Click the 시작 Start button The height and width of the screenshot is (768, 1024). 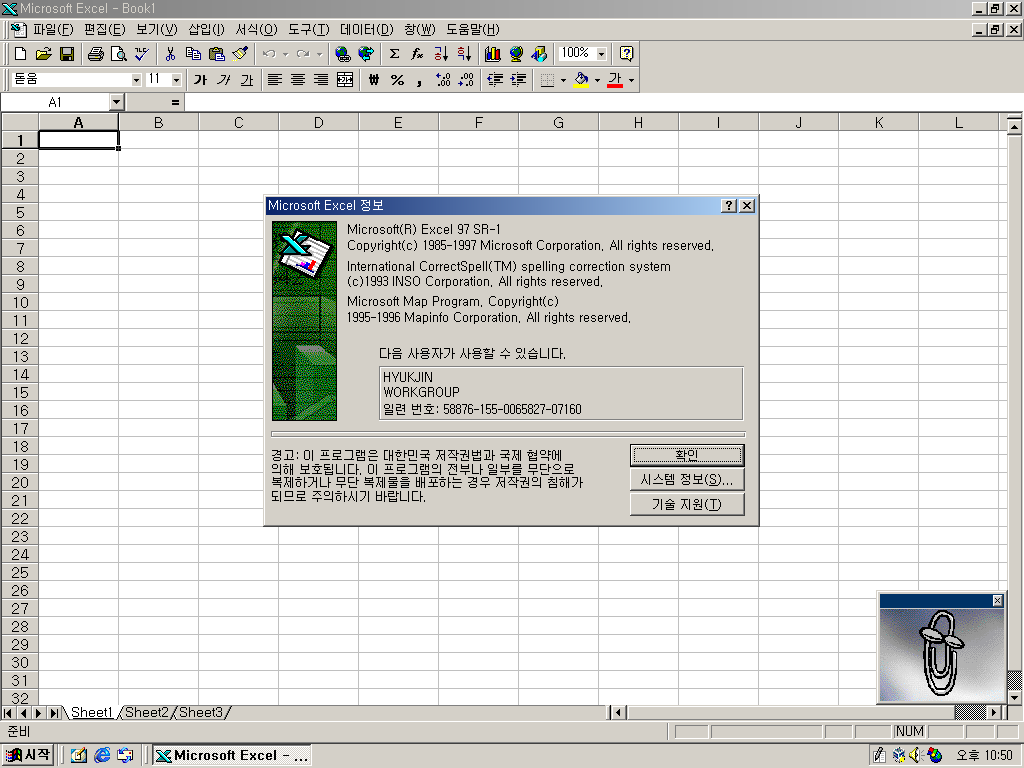pos(28,755)
